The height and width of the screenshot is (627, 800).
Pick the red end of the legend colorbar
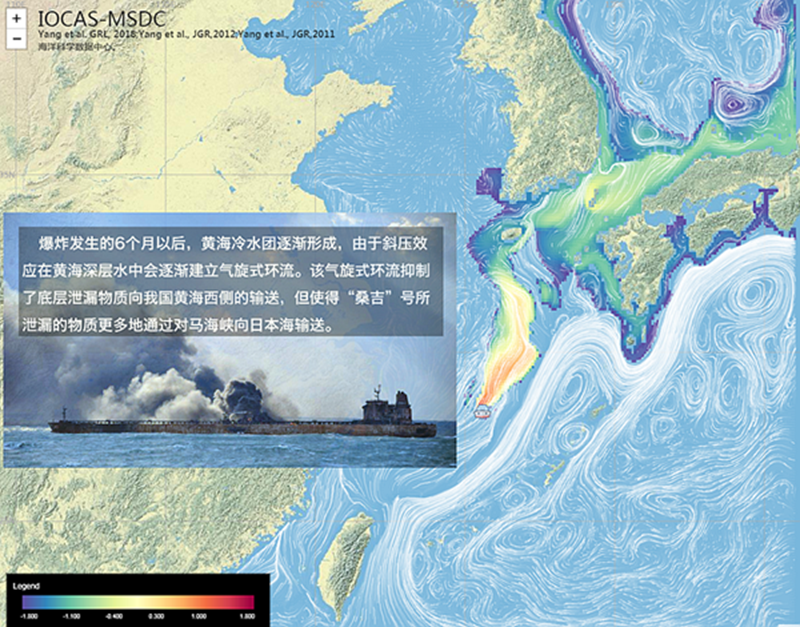coord(248,602)
